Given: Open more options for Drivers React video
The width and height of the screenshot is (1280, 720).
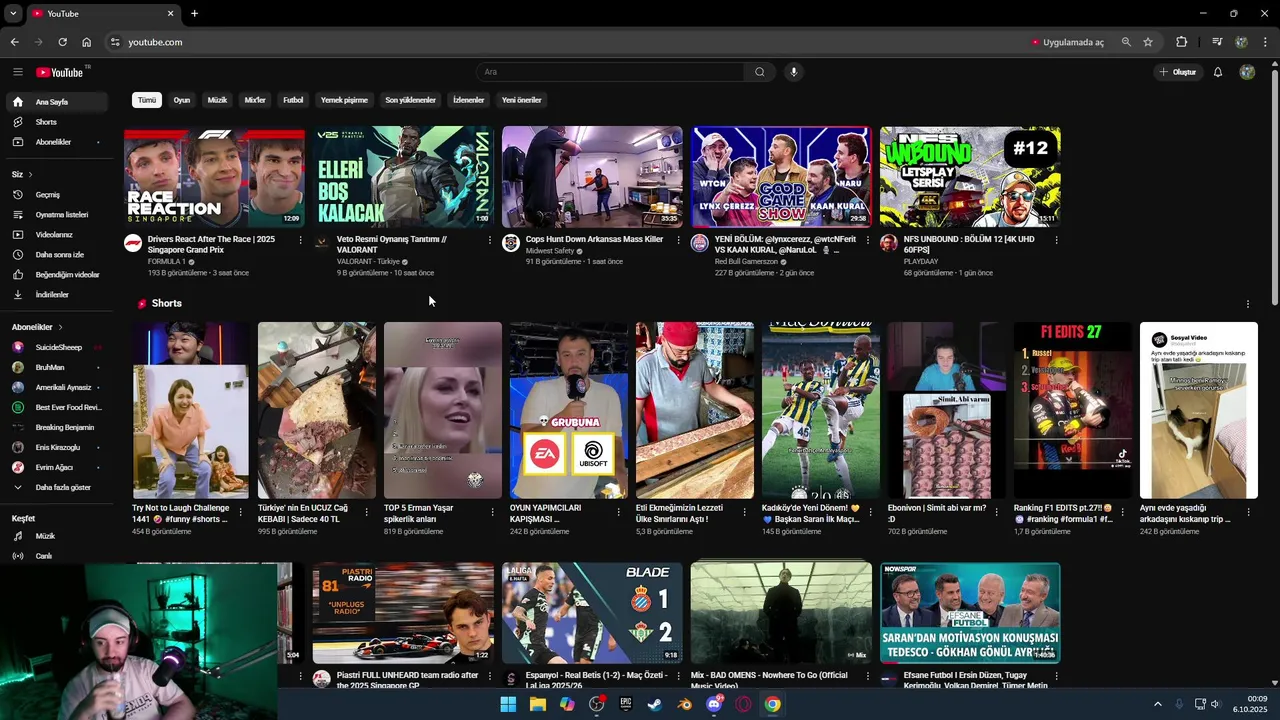Looking at the screenshot, I should (300, 240).
